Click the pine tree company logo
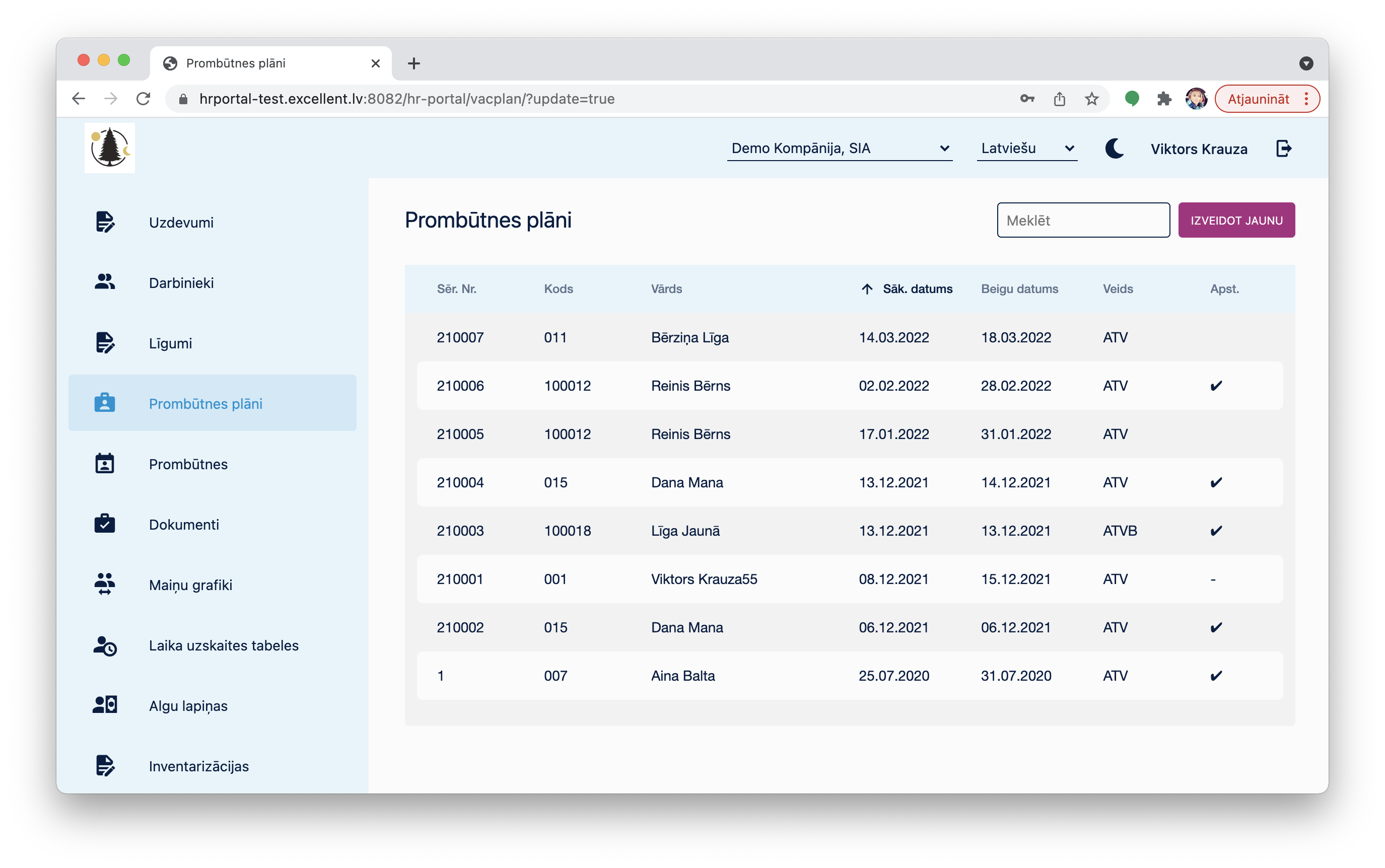 tap(110, 148)
